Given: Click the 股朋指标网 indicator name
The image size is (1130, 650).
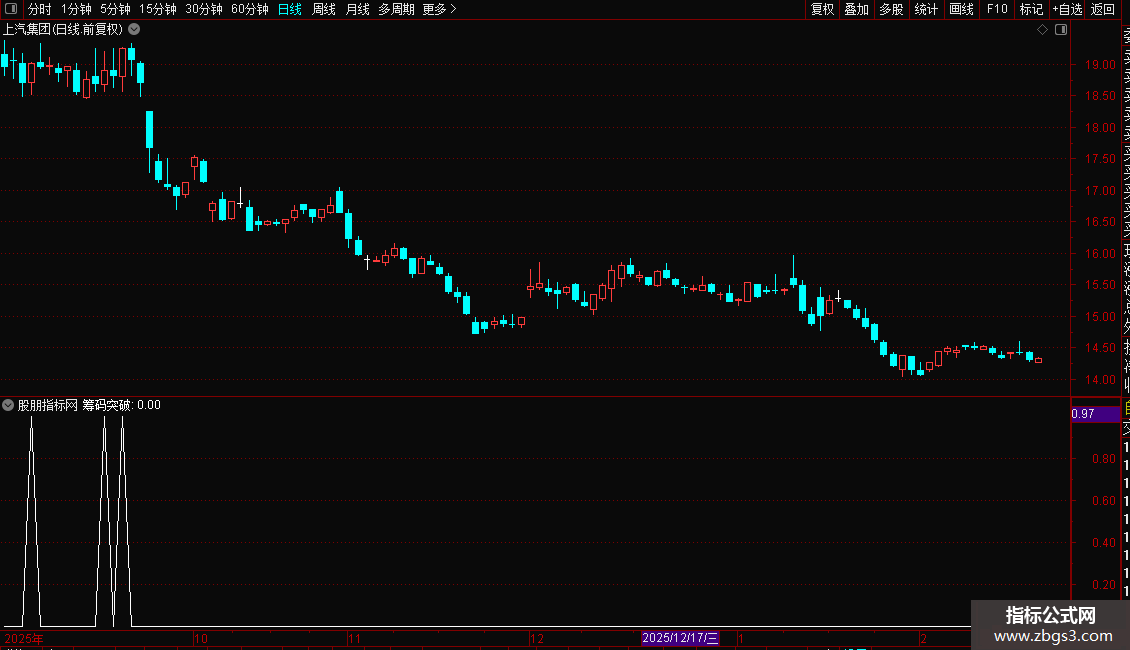Looking at the screenshot, I should [x=48, y=405].
